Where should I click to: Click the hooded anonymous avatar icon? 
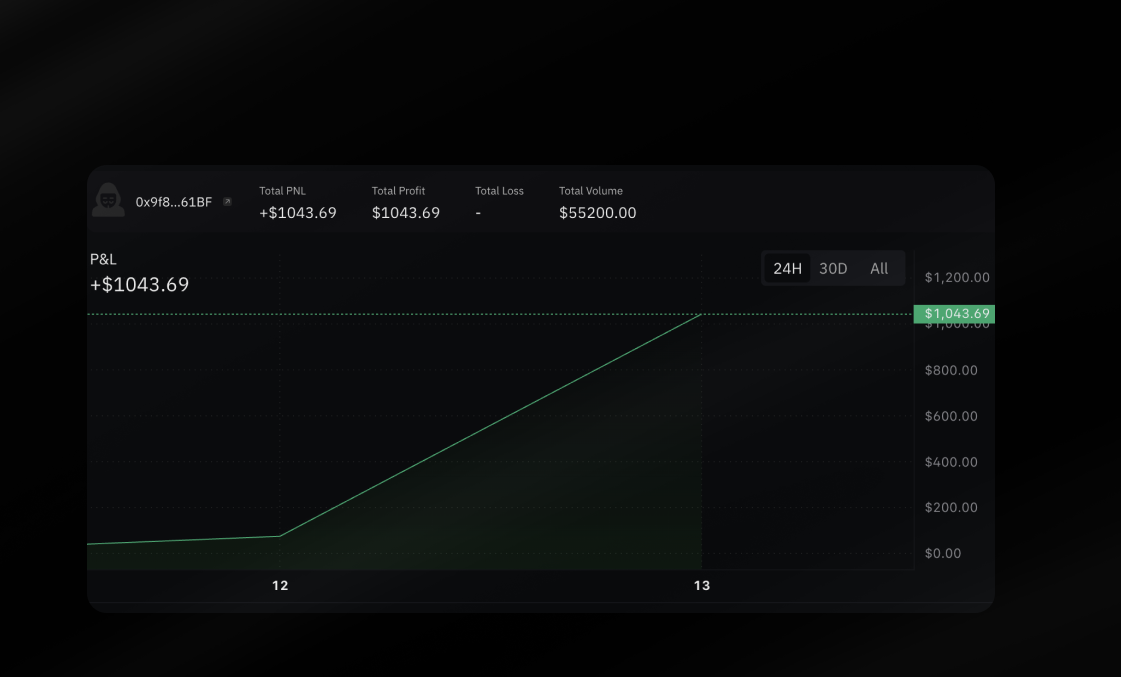click(108, 199)
